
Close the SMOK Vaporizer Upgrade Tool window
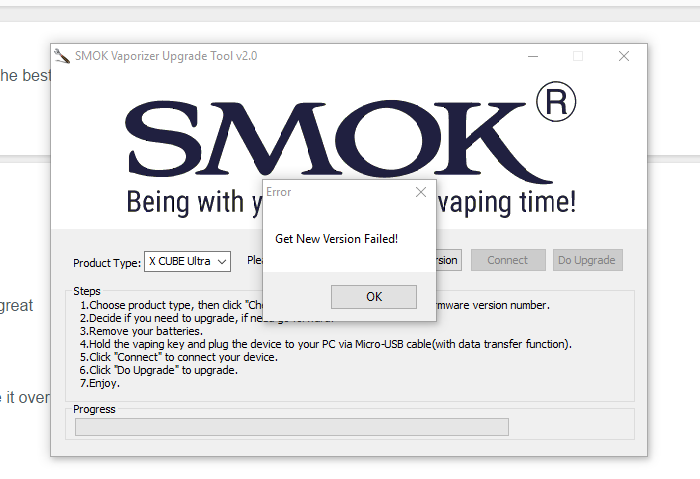click(x=624, y=56)
